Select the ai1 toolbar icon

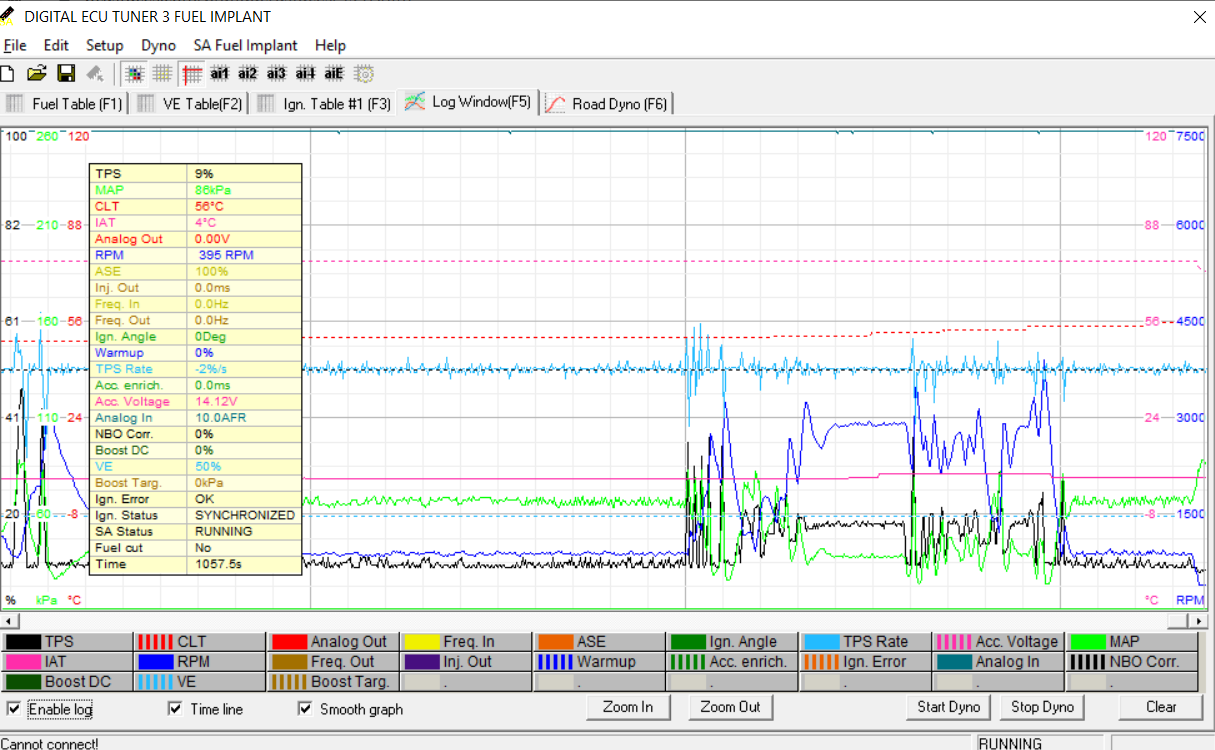click(220, 73)
